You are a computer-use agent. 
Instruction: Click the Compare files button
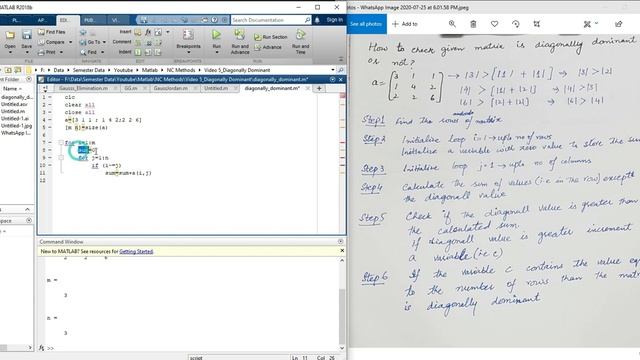[52, 42]
